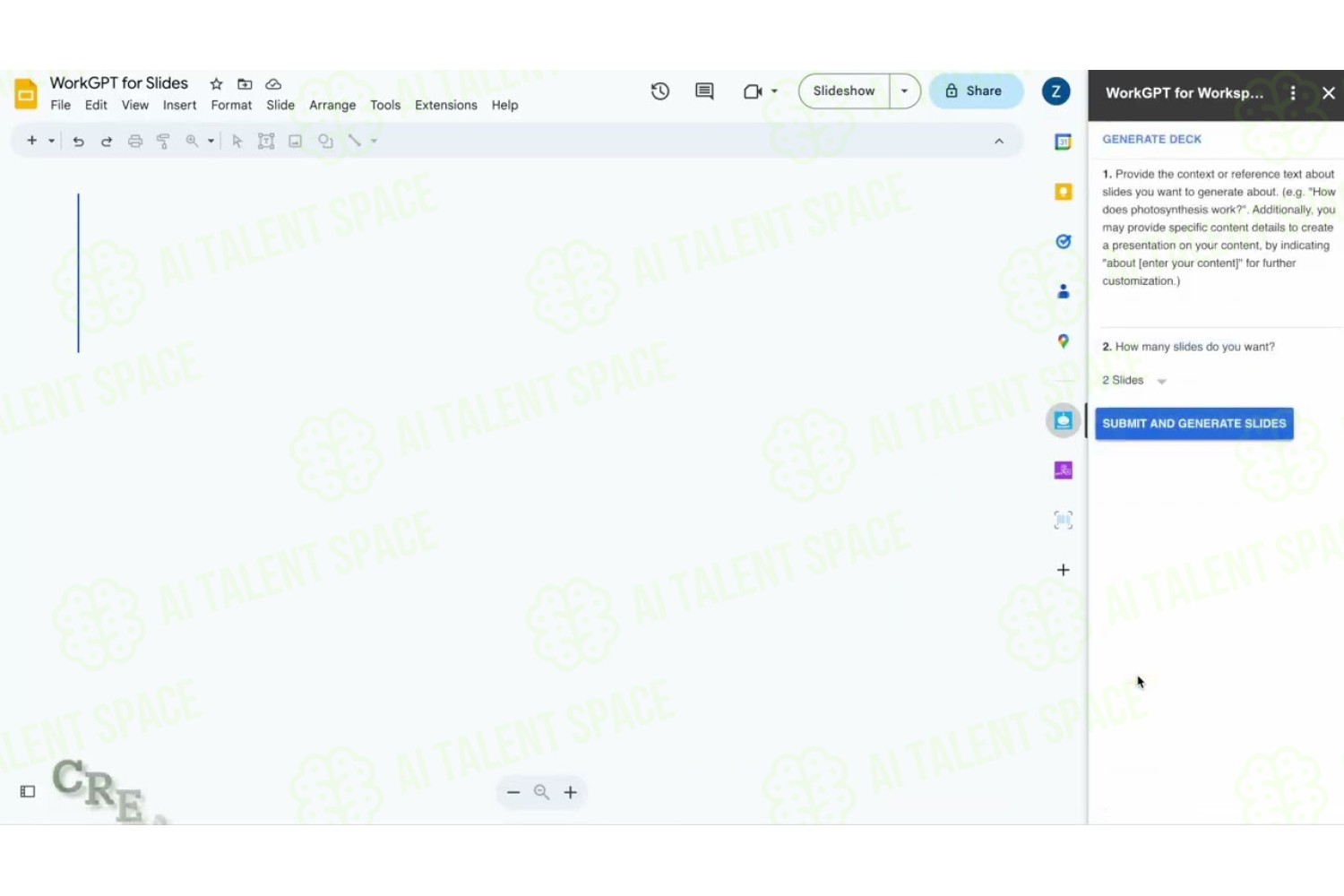This screenshot has width=1344, height=896.
Task: Open Google Tasks side panel icon
Action: click(1064, 242)
